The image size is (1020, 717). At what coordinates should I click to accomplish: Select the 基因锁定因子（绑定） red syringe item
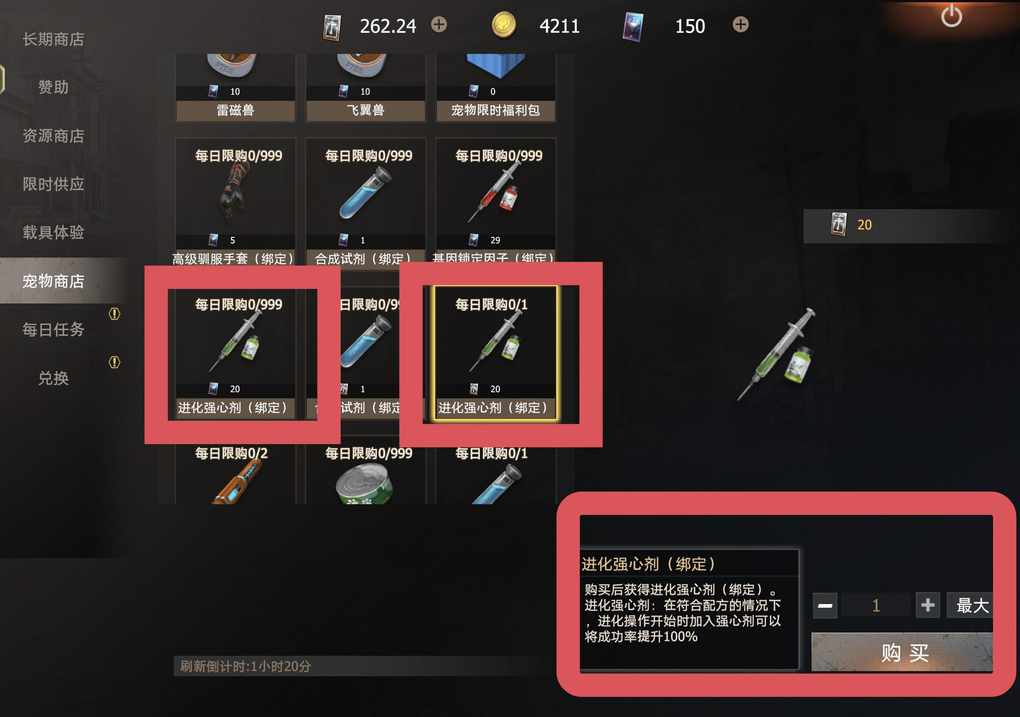495,202
